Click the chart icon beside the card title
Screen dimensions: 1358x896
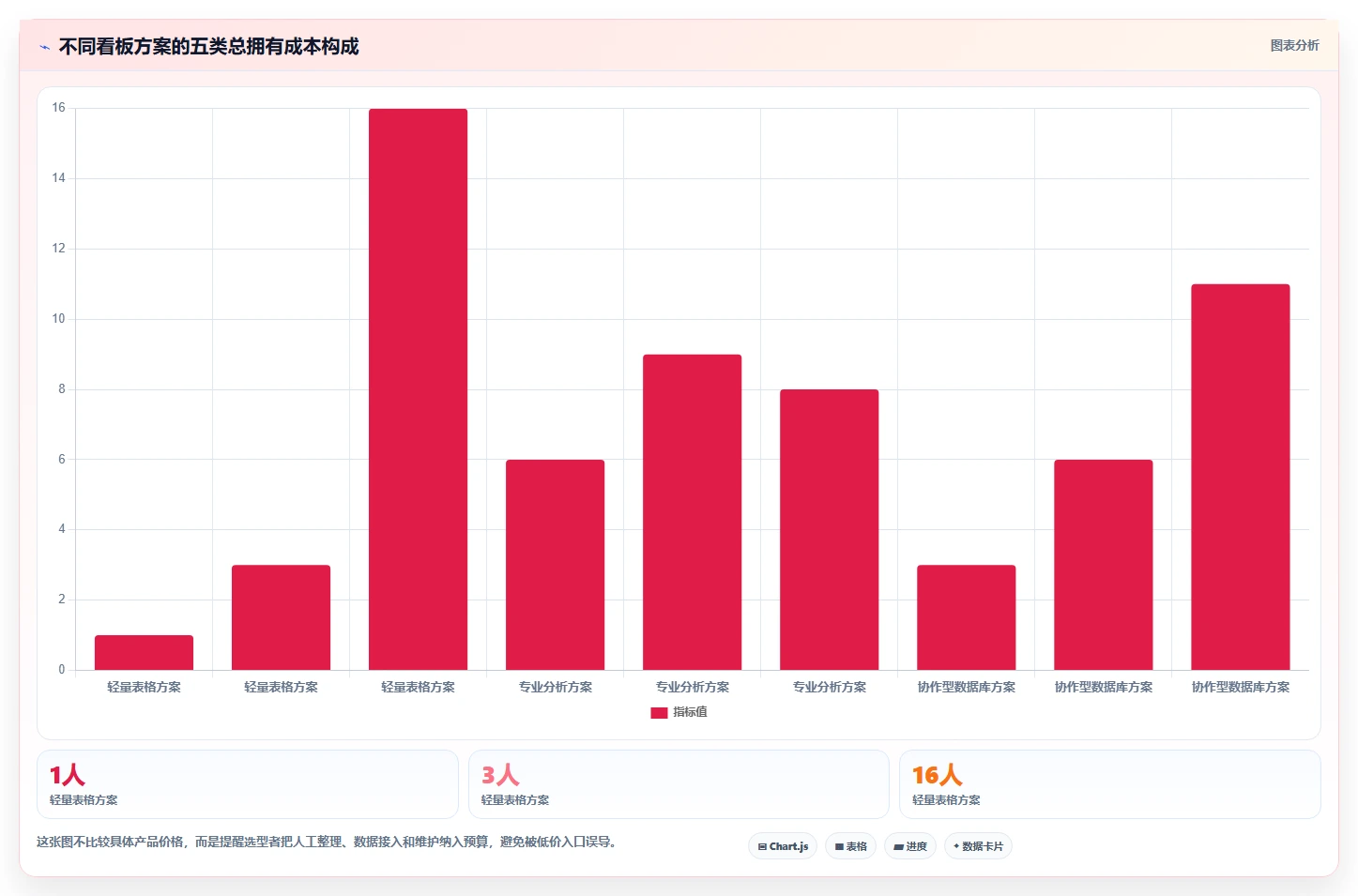[x=44, y=47]
